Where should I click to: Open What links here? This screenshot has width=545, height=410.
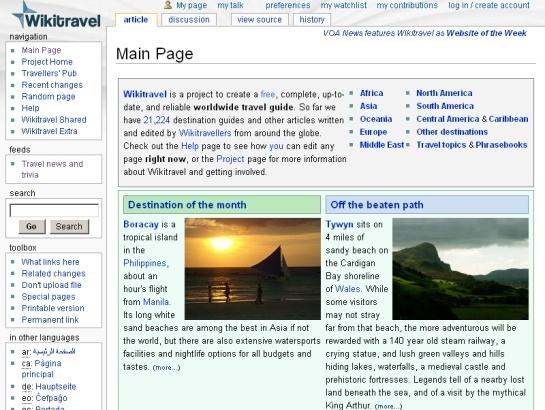coord(50,262)
